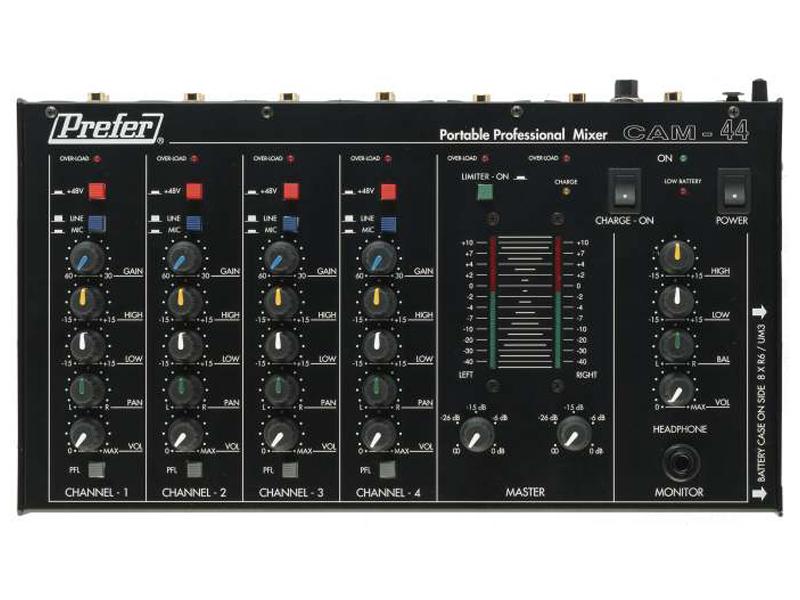800x600 pixels.
Task: Click the Channel 1 VOL knob
Action: point(88,434)
